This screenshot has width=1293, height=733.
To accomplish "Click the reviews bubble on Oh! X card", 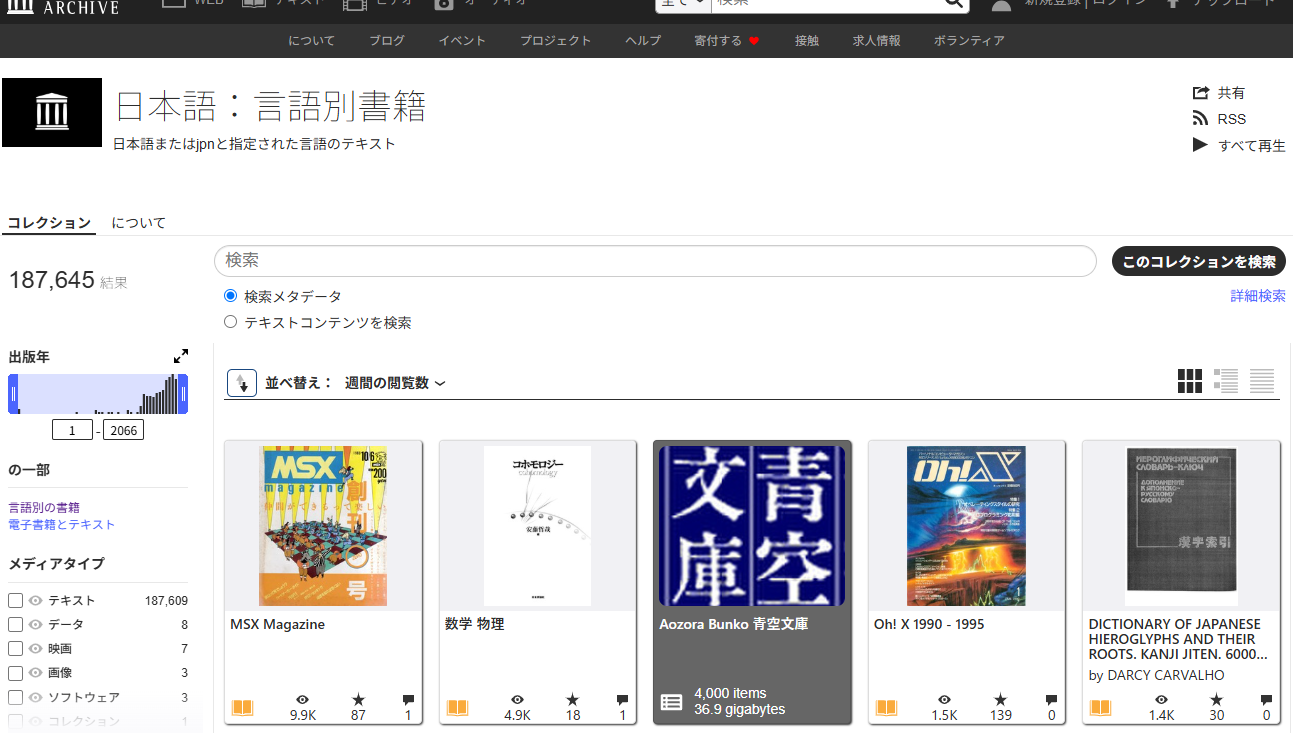I will point(1051,700).
